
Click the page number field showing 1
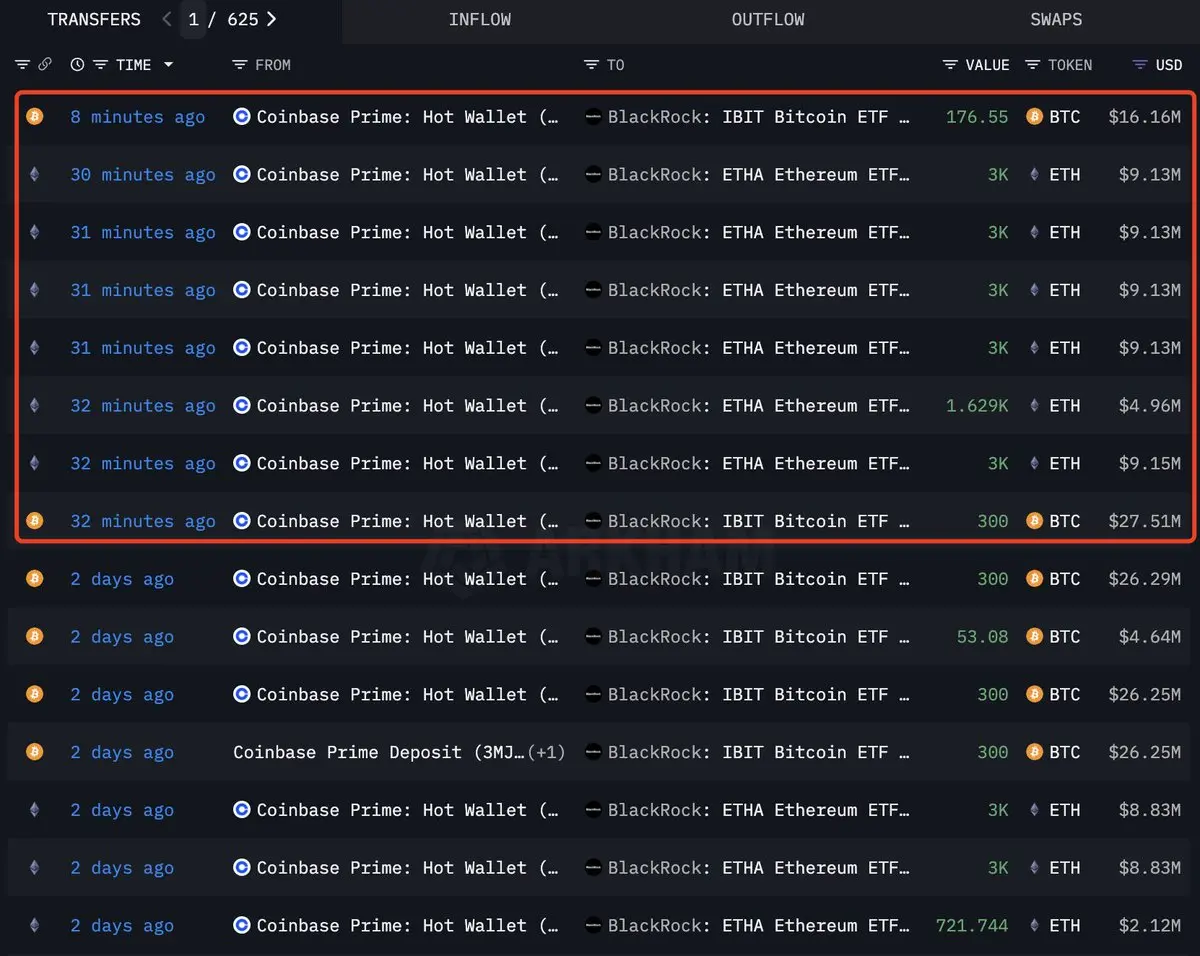[193, 19]
